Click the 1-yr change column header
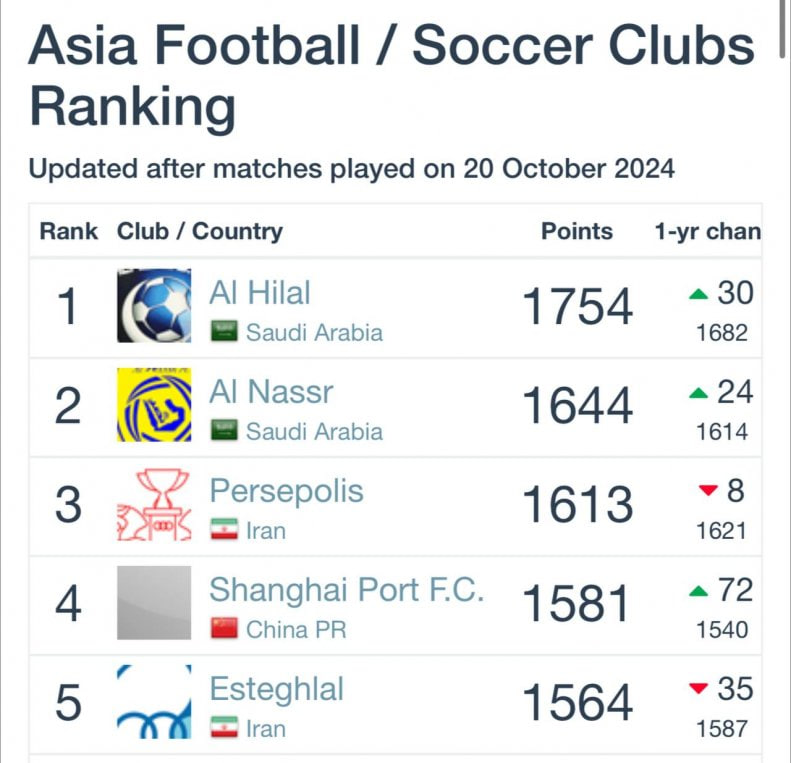 coord(707,232)
